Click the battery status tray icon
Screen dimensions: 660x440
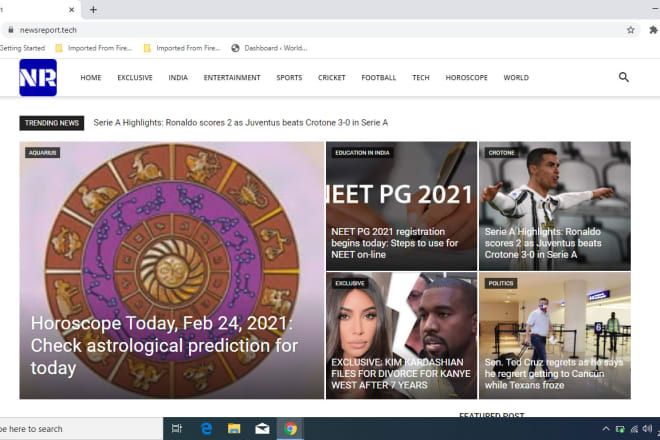point(620,429)
